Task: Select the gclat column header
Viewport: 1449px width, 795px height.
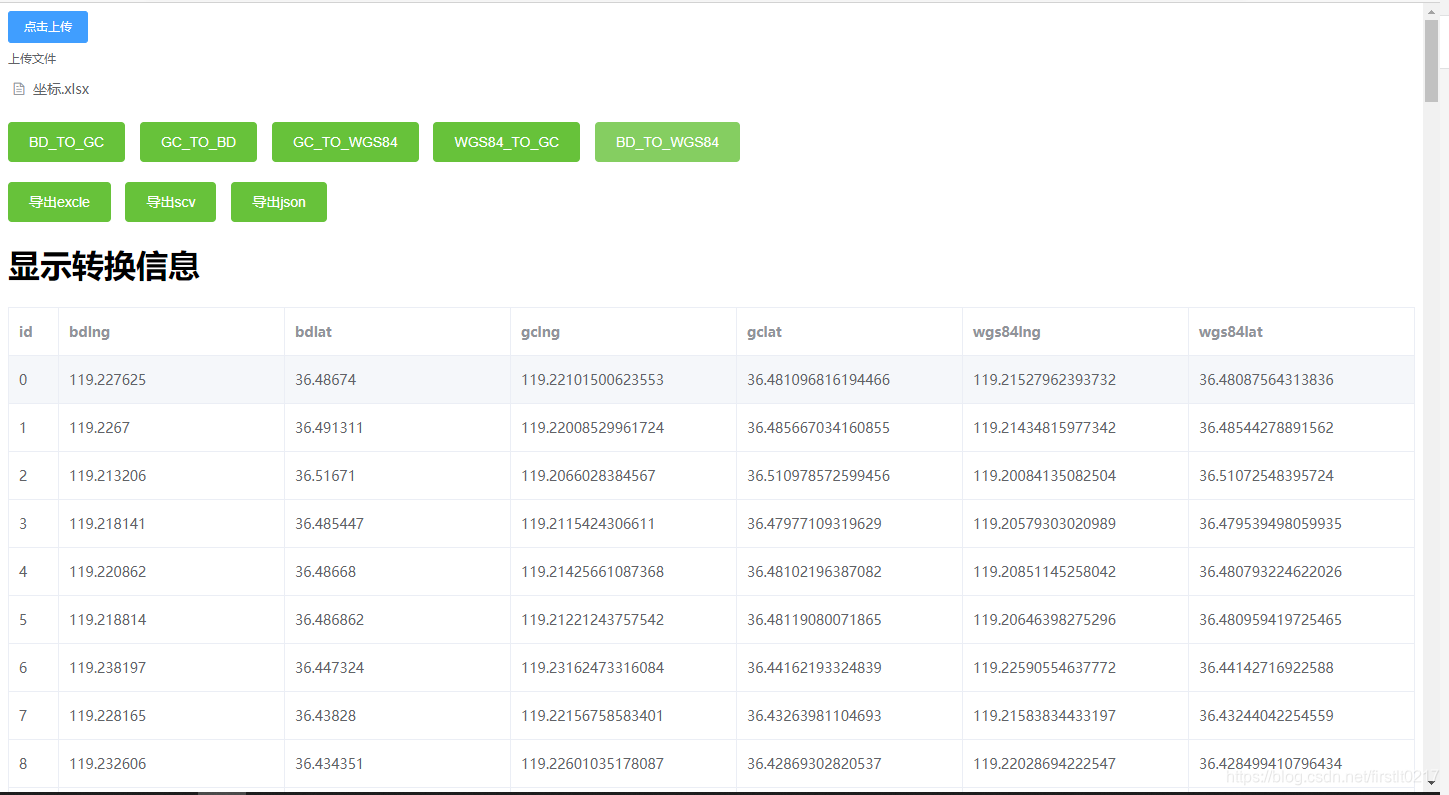Action: 850,332
